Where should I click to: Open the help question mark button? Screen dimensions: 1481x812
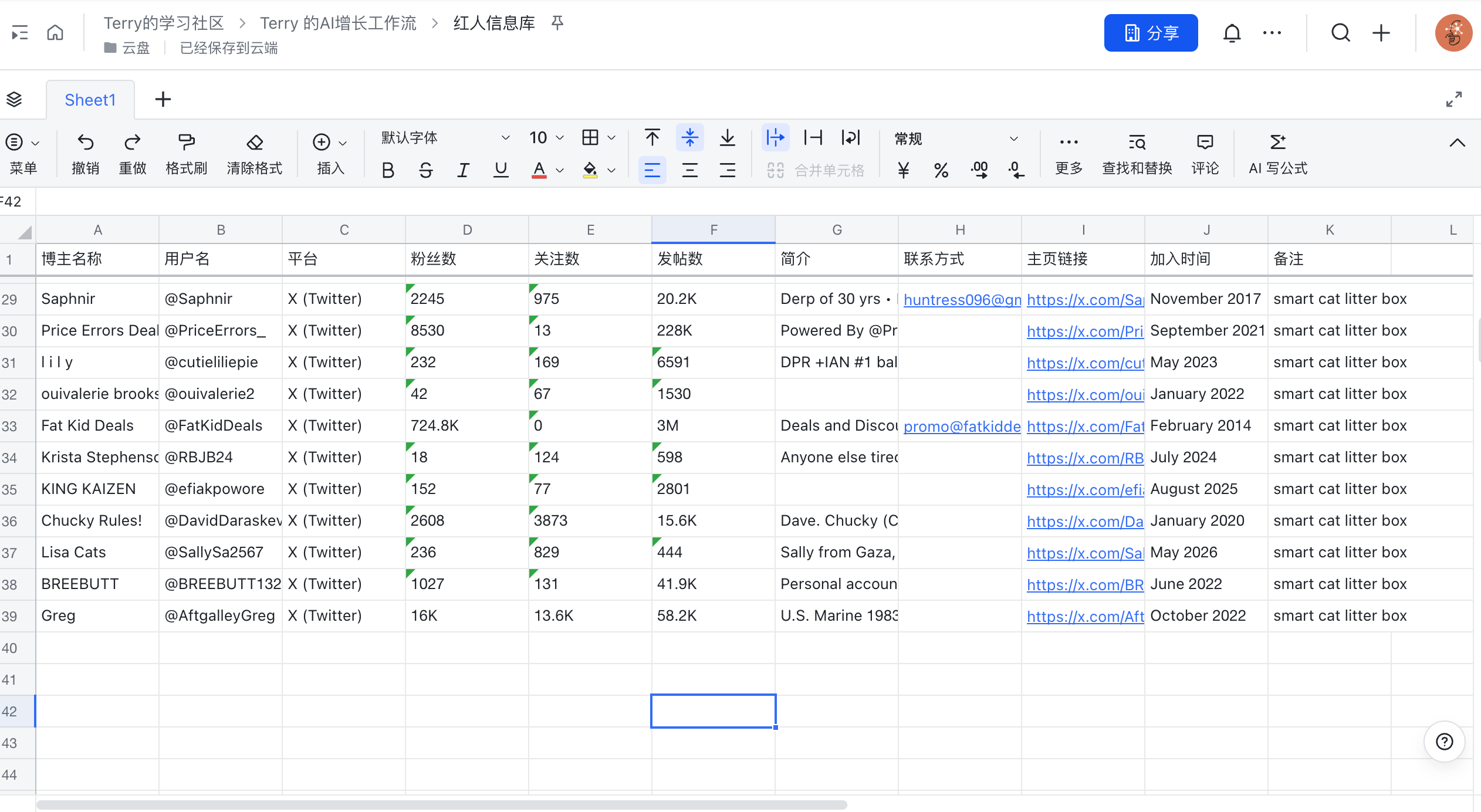(x=1445, y=742)
